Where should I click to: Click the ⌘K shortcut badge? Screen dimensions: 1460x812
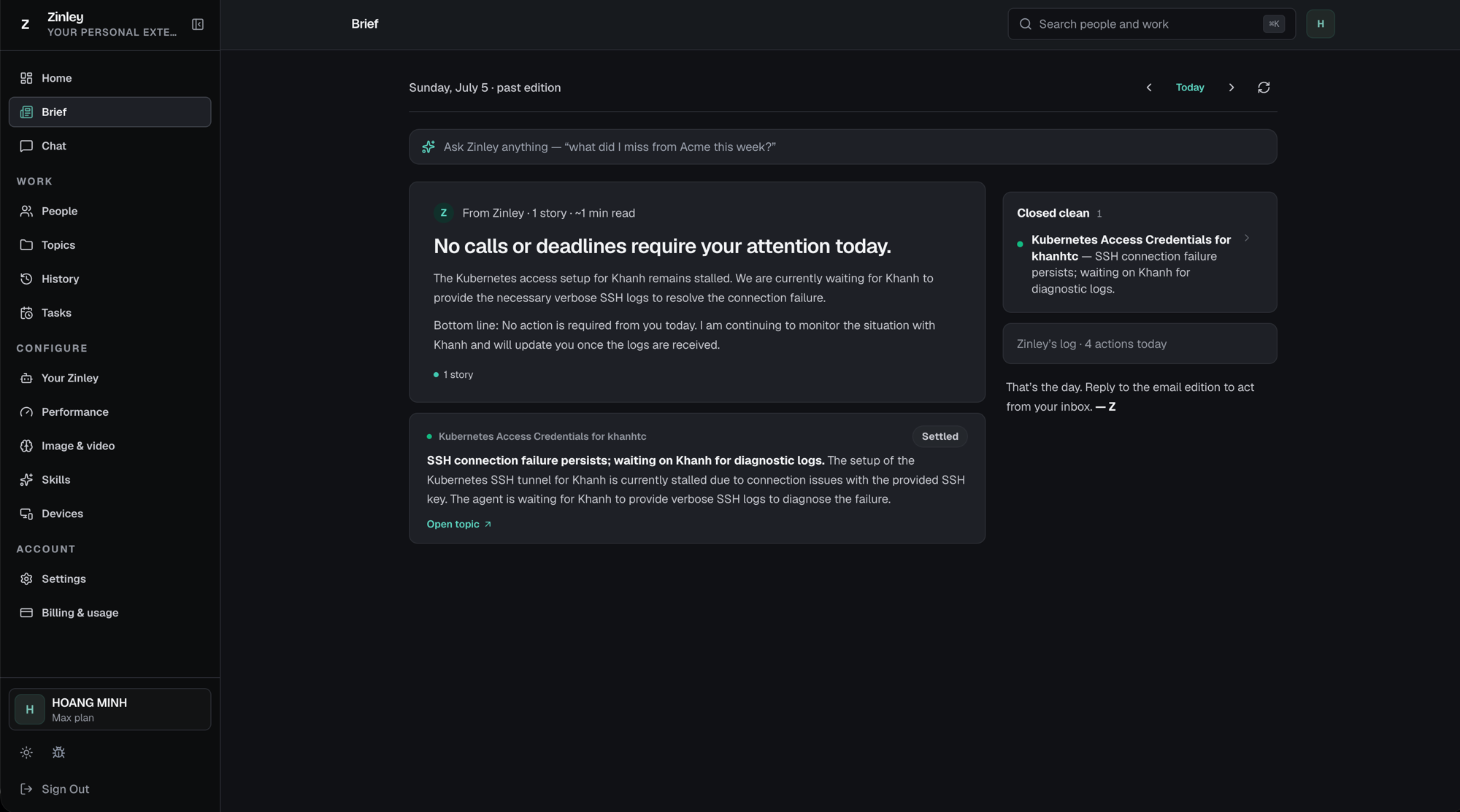point(1273,24)
